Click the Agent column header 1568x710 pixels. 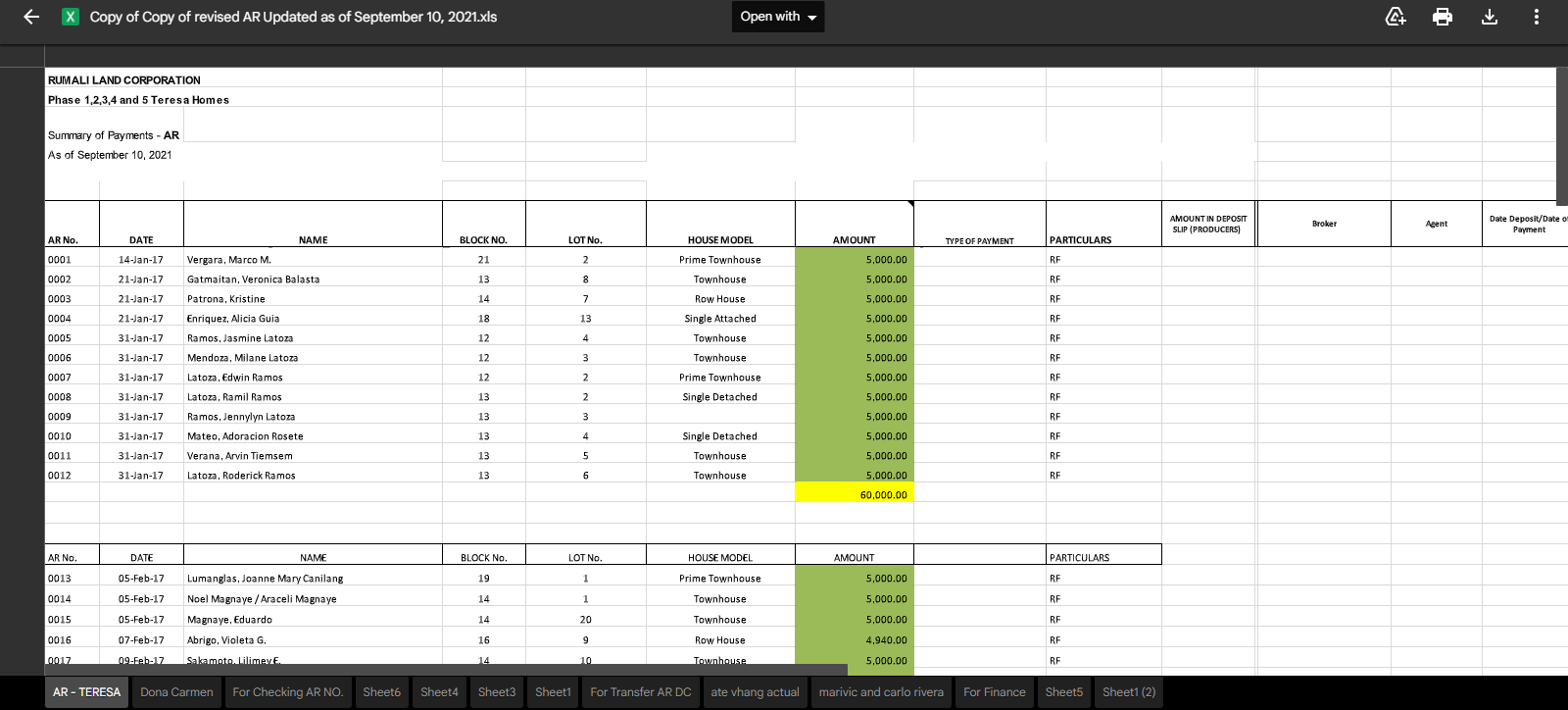(x=1437, y=224)
